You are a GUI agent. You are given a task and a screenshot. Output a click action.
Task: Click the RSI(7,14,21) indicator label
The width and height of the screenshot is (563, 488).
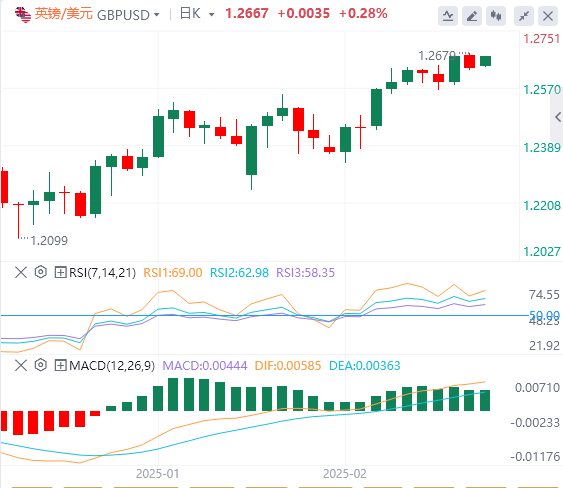click(103, 273)
